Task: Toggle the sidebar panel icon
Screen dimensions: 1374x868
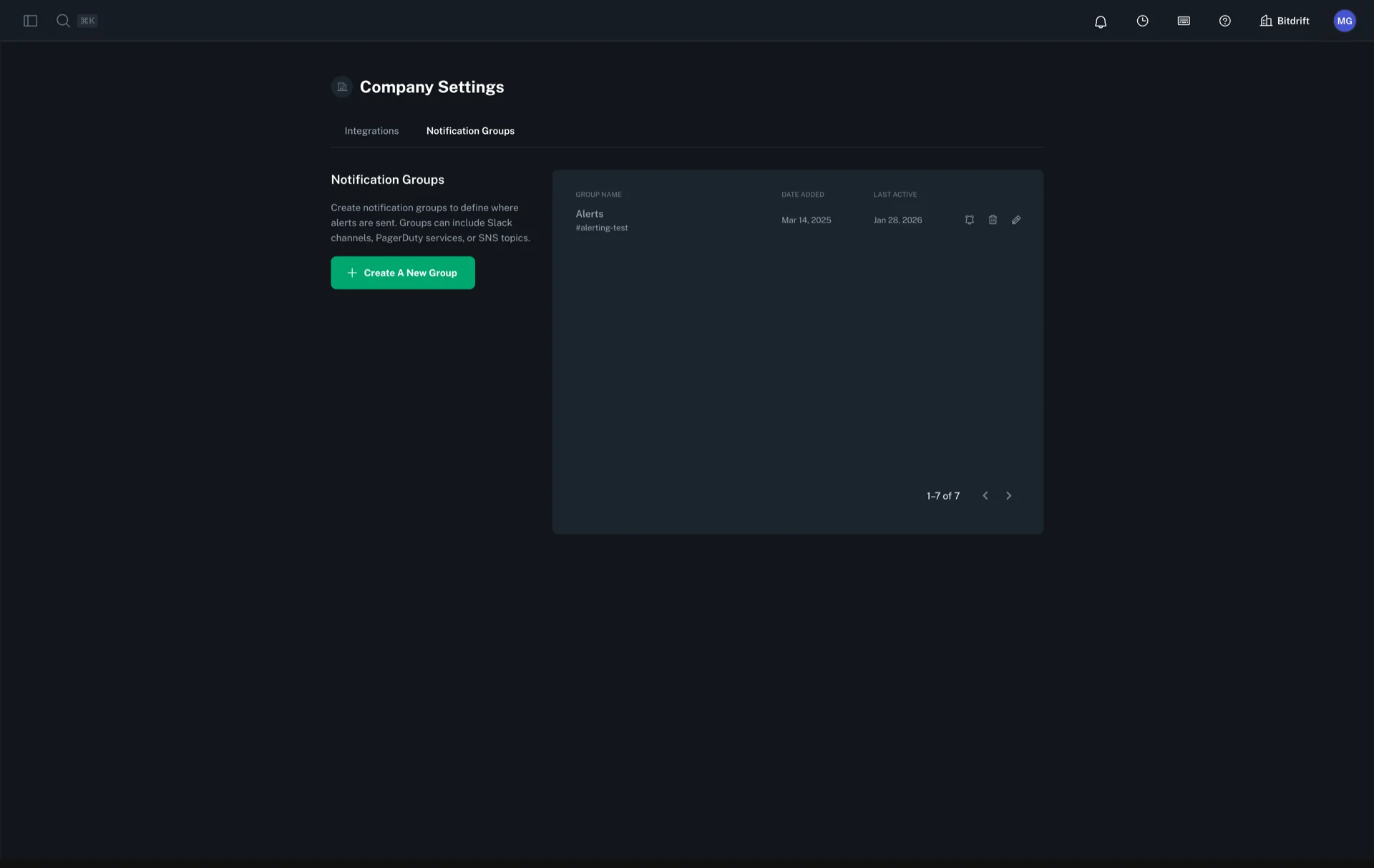Action: point(29,21)
